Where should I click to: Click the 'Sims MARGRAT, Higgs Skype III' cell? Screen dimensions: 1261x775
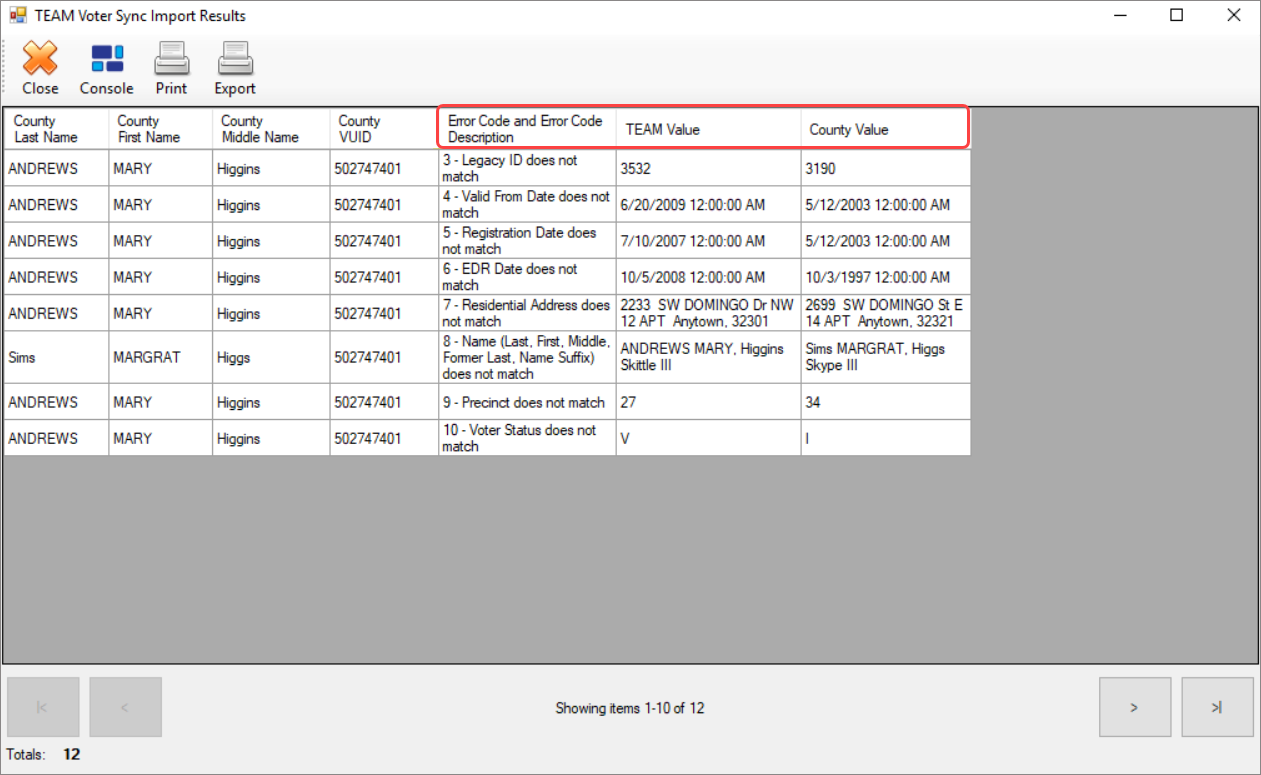click(885, 357)
